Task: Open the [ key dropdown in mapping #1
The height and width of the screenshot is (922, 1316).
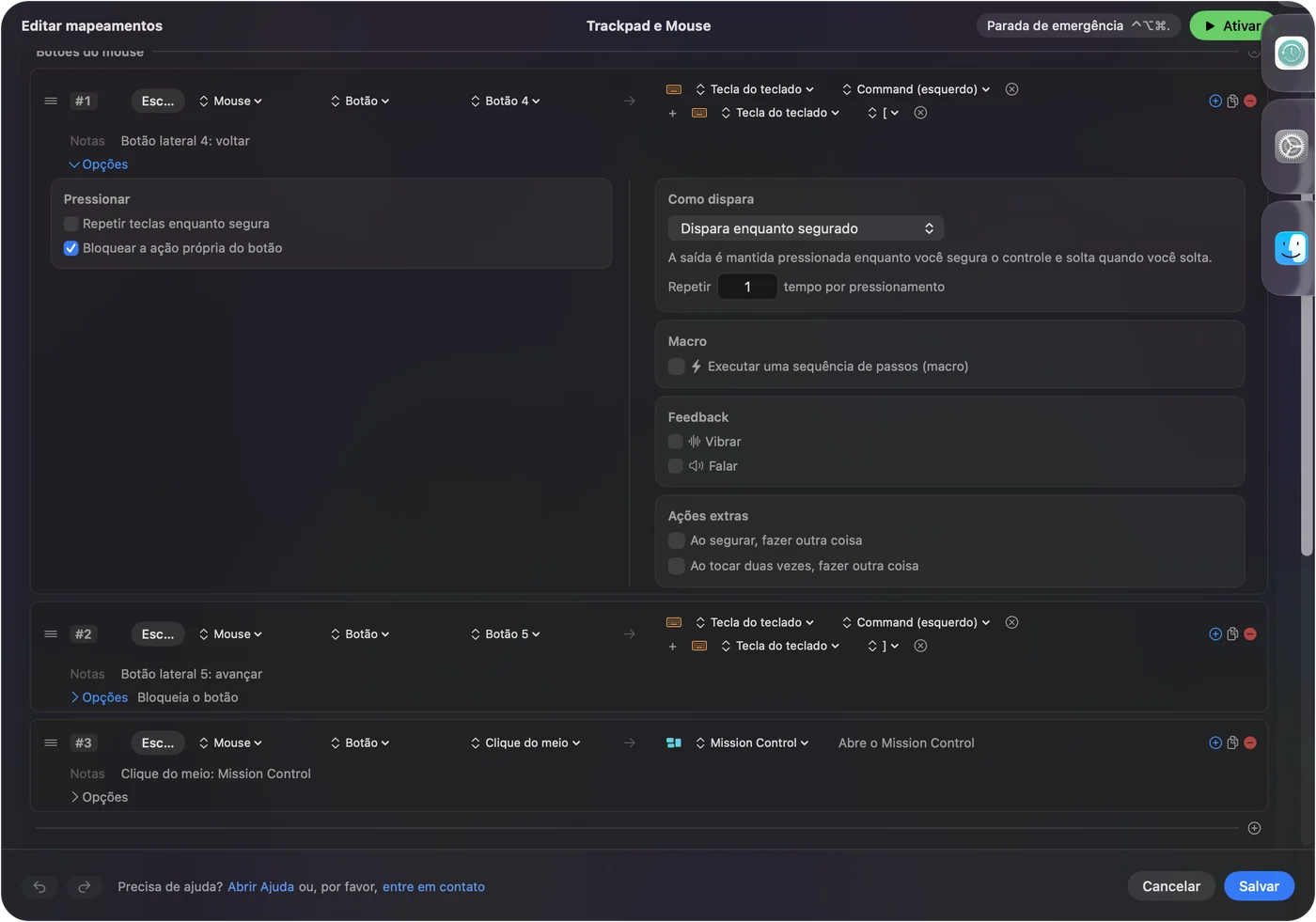Action: pyautogui.click(x=884, y=113)
